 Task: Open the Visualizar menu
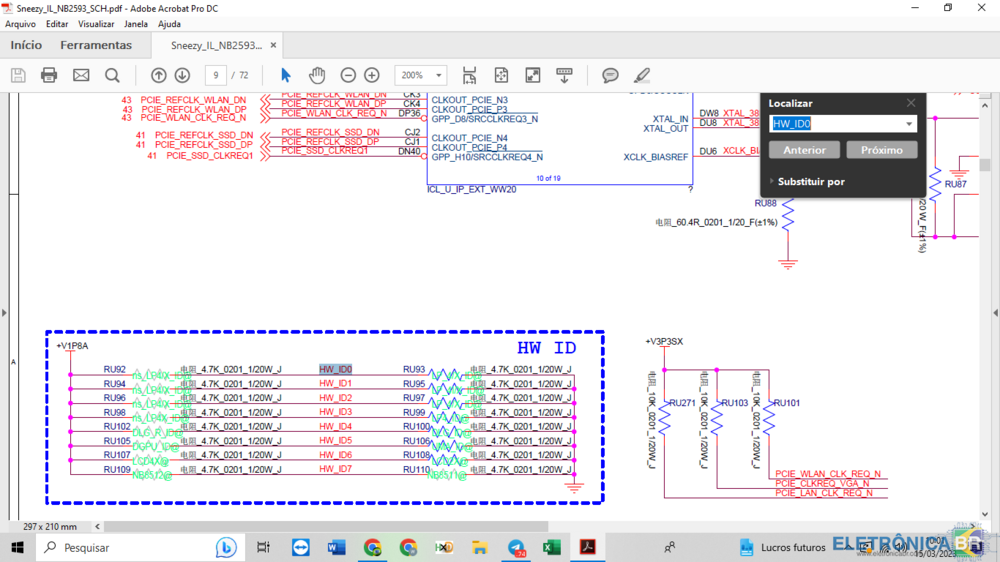click(x=96, y=24)
